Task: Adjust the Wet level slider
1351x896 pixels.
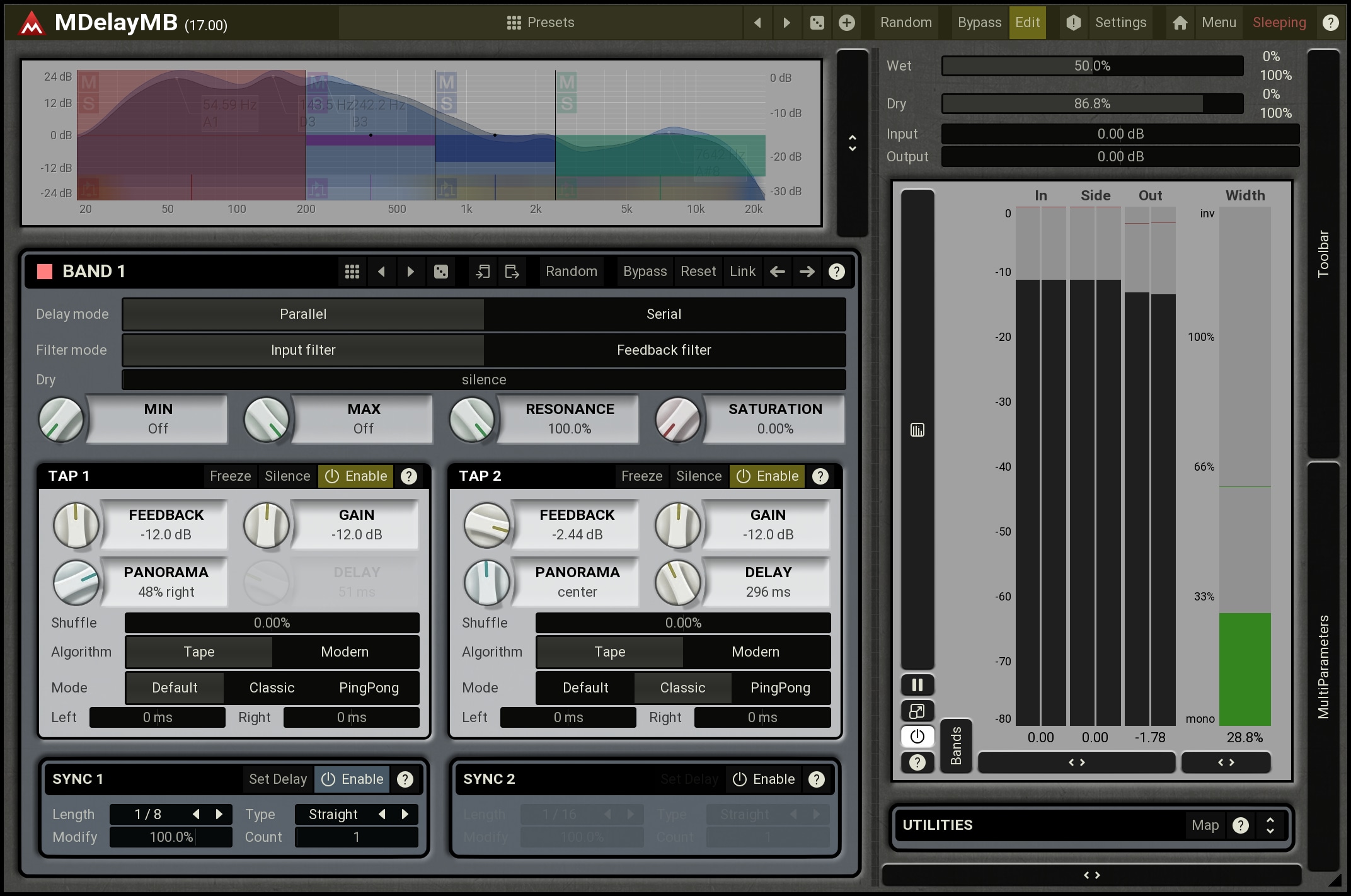Action: click(1092, 66)
